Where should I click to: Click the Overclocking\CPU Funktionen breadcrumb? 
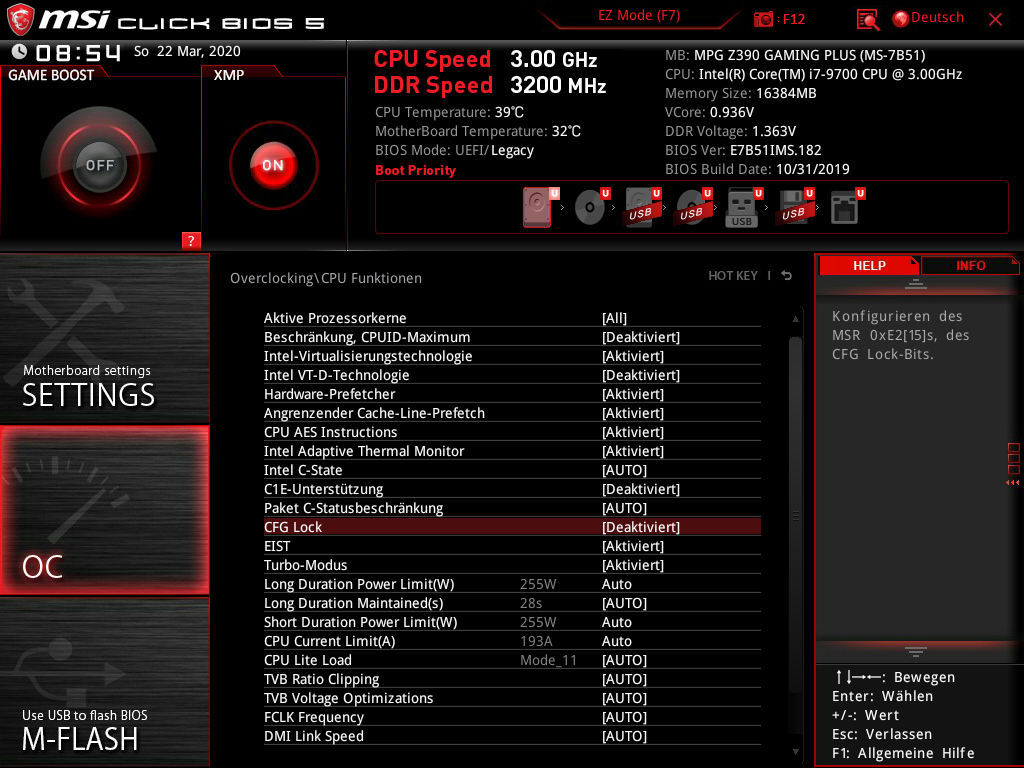click(x=326, y=278)
